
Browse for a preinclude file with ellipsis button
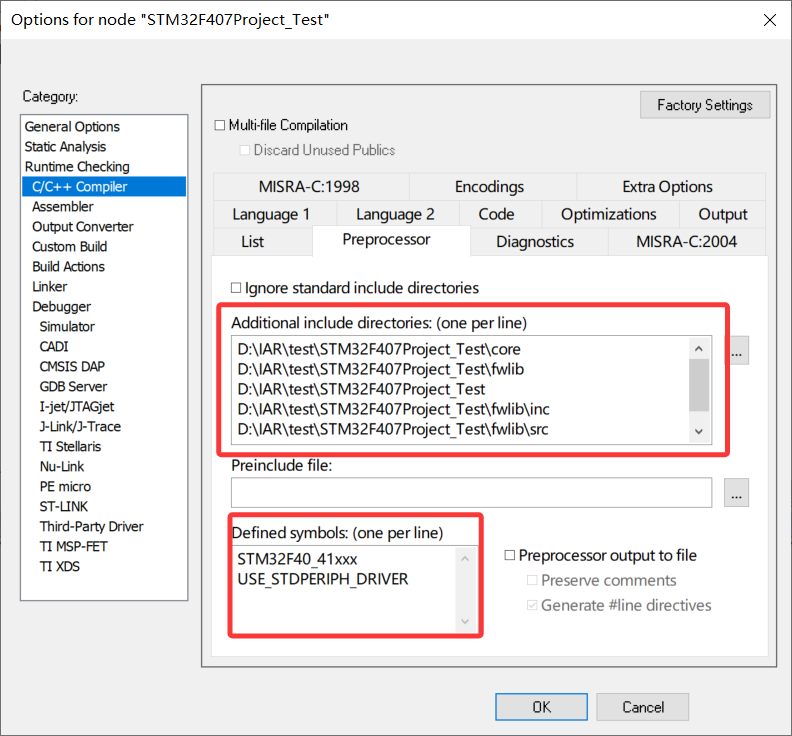pyautogui.click(x=736, y=493)
